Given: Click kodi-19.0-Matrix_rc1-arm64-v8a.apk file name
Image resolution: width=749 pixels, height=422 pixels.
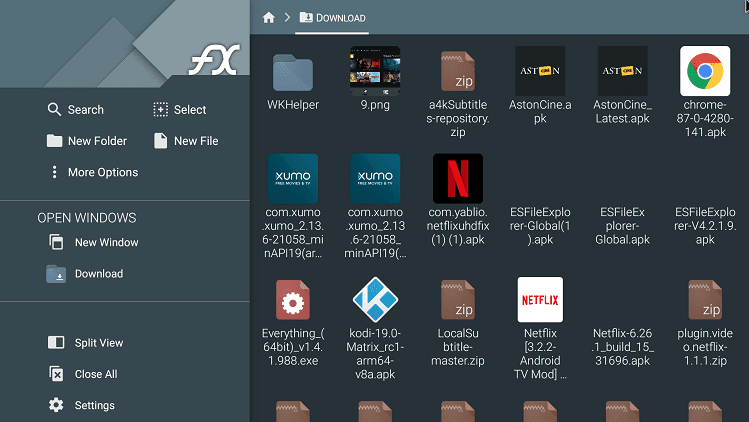Looking at the screenshot, I should (375, 354).
